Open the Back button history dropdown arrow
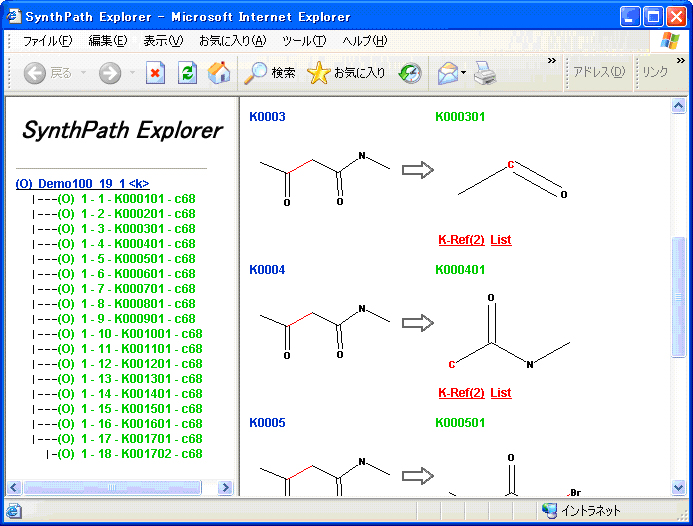The height and width of the screenshot is (526, 693). click(x=83, y=73)
